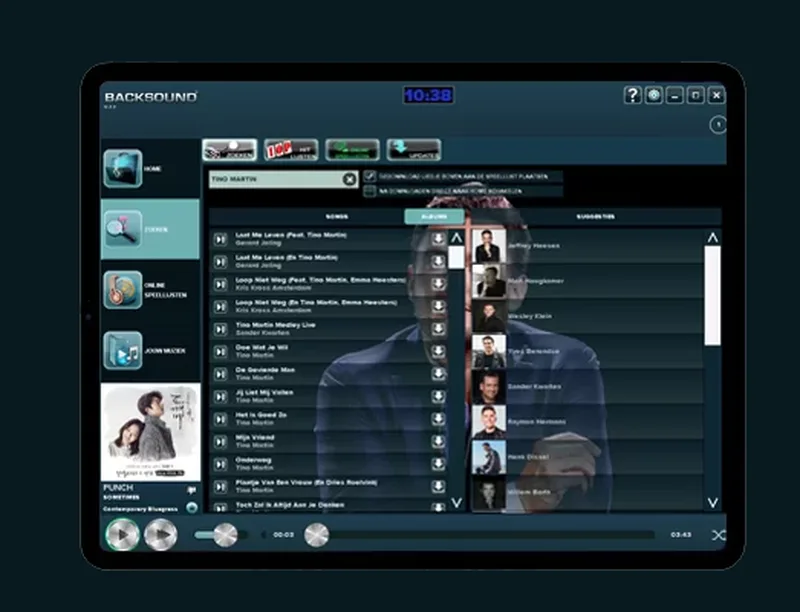Viewport: 800px width, 612px height.
Task: Preview 'Laat Me Leven (Feat. Tino Martin)'
Action: 220,239
